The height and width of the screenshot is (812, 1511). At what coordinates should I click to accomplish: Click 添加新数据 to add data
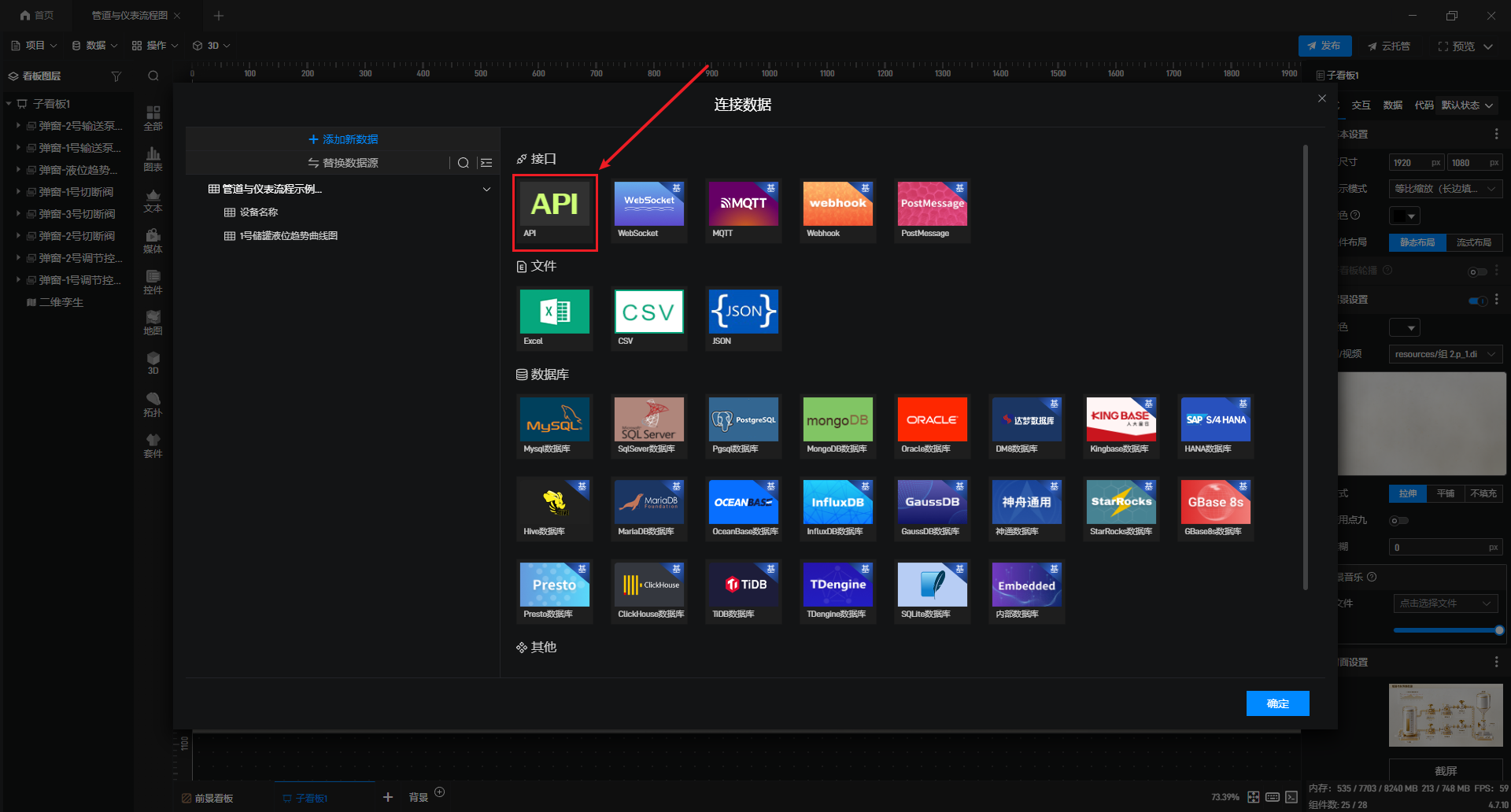coord(343,139)
